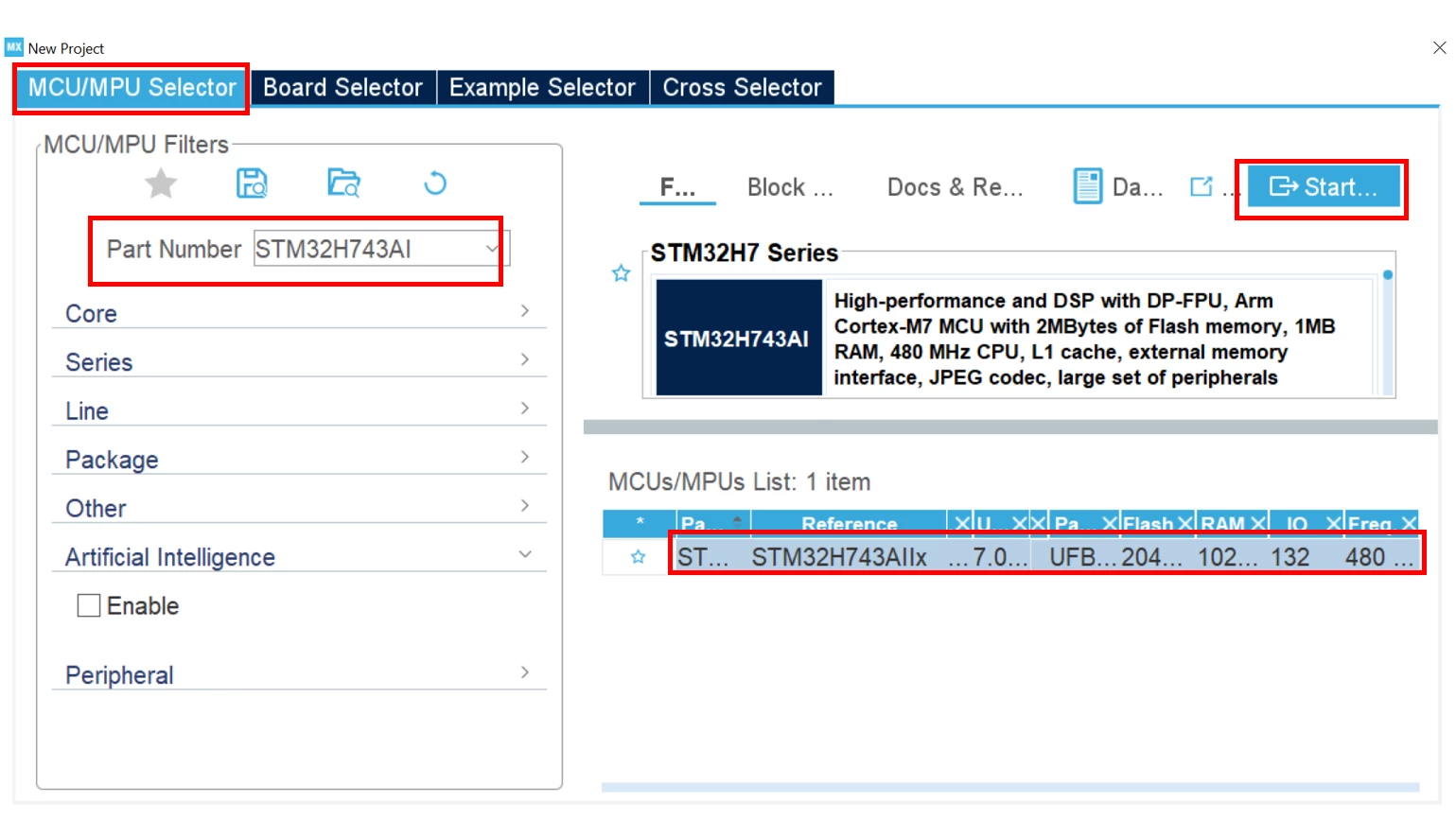Expand the Core filter section
Screen dimensions: 1456x820
[x=299, y=313]
